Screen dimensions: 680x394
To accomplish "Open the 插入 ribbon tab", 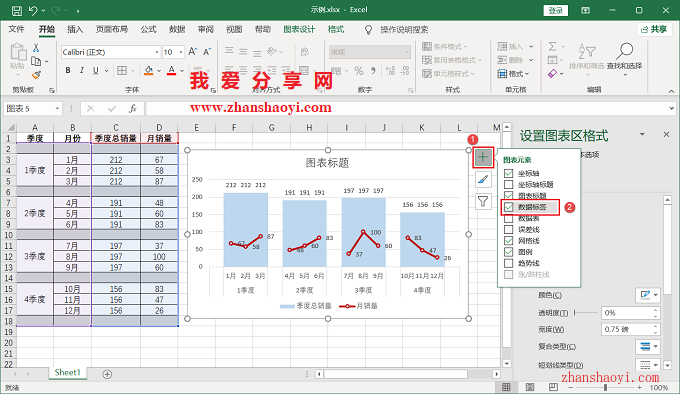I will pyautogui.click(x=75, y=29).
